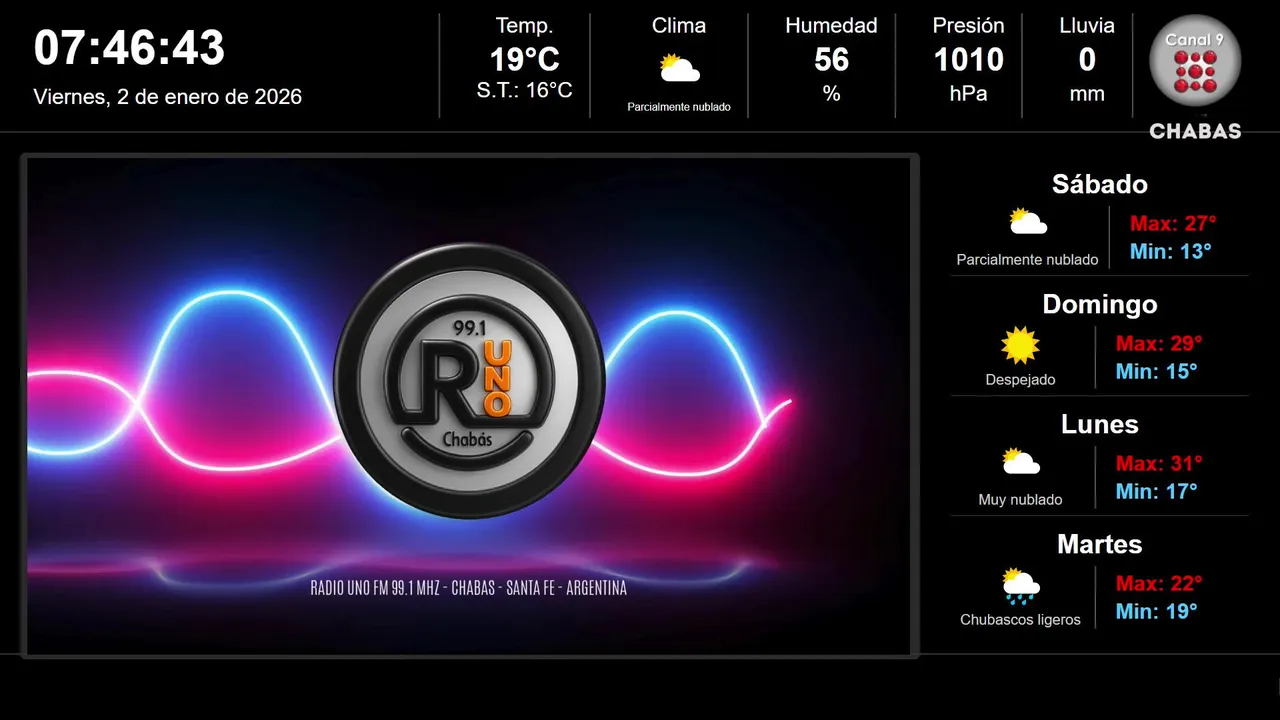This screenshot has height=720, width=1280.
Task: Click Sábado's Min: 13° value
Action: [x=1171, y=251]
